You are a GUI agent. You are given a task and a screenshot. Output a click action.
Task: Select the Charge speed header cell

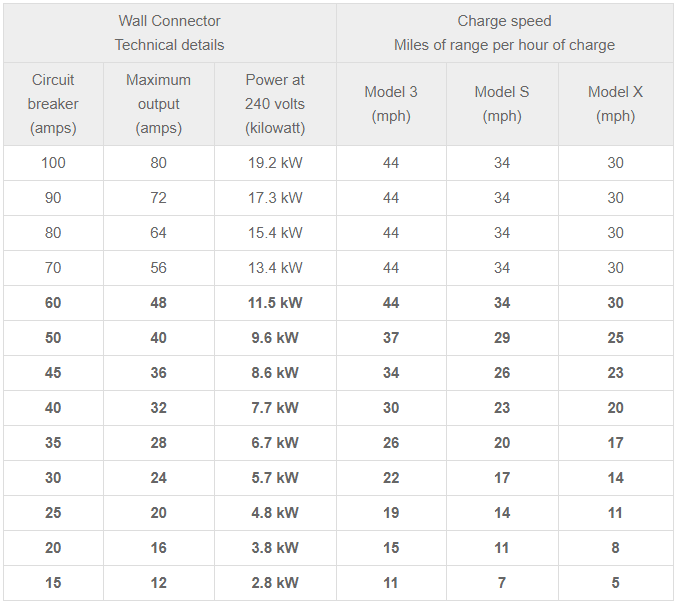pyautogui.click(x=504, y=33)
